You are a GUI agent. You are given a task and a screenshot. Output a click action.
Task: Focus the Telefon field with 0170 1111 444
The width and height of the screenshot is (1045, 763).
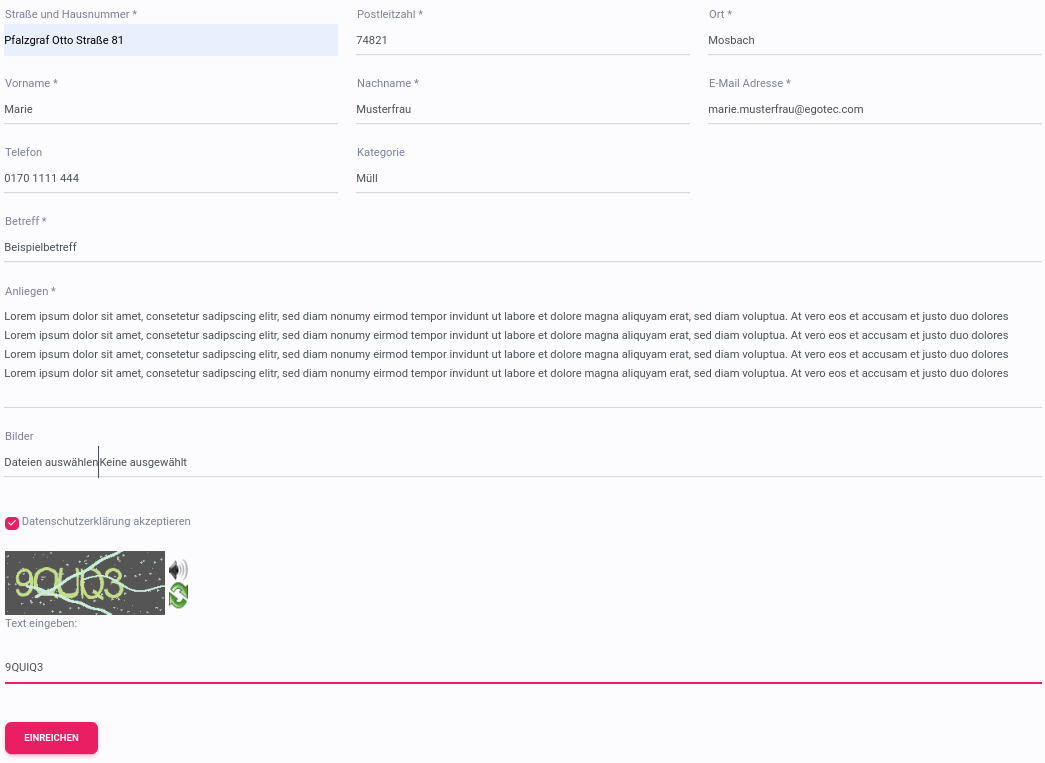(x=171, y=178)
